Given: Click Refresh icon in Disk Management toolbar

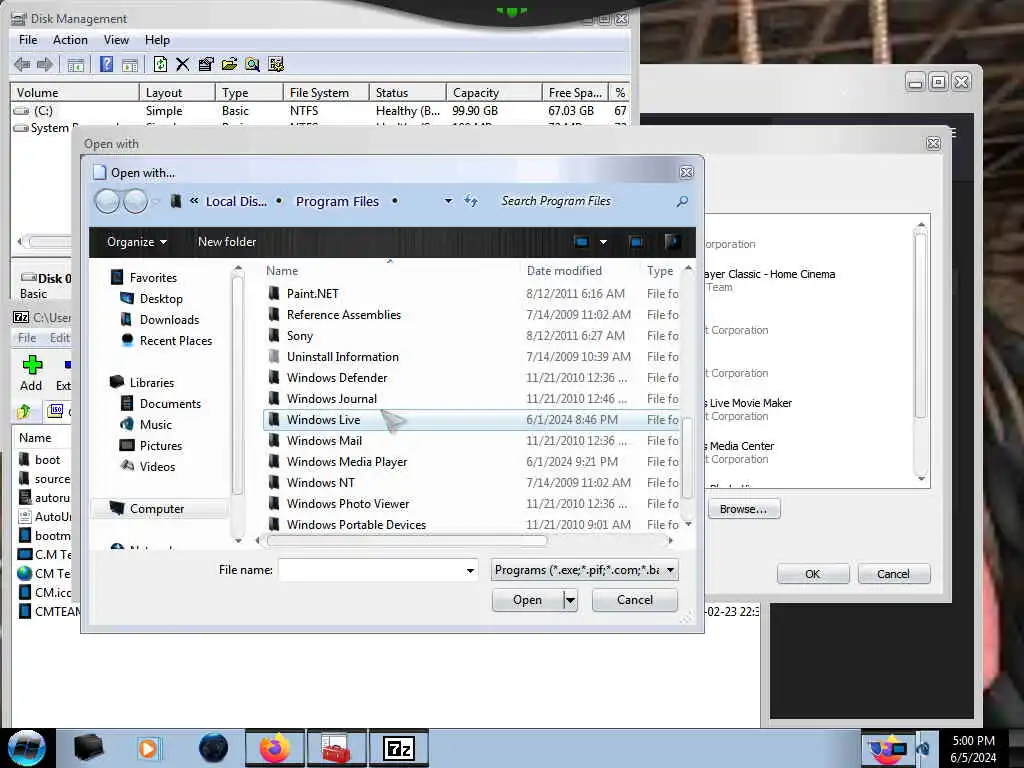Looking at the screenshot, I should click(x=160, y=64).
